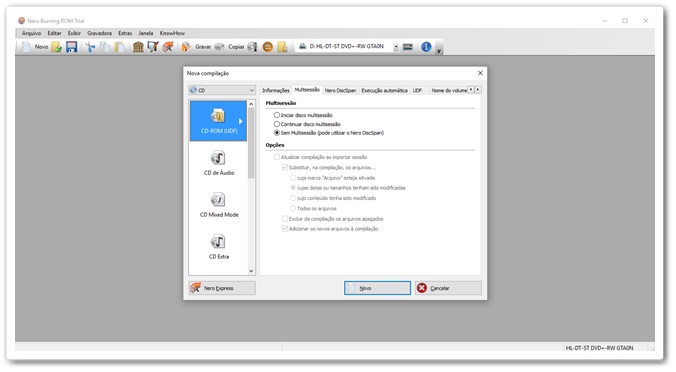This screenshot has height=372, width=676.
Task: Click the paste clipboard icon
Action: (x=120, y=47)
